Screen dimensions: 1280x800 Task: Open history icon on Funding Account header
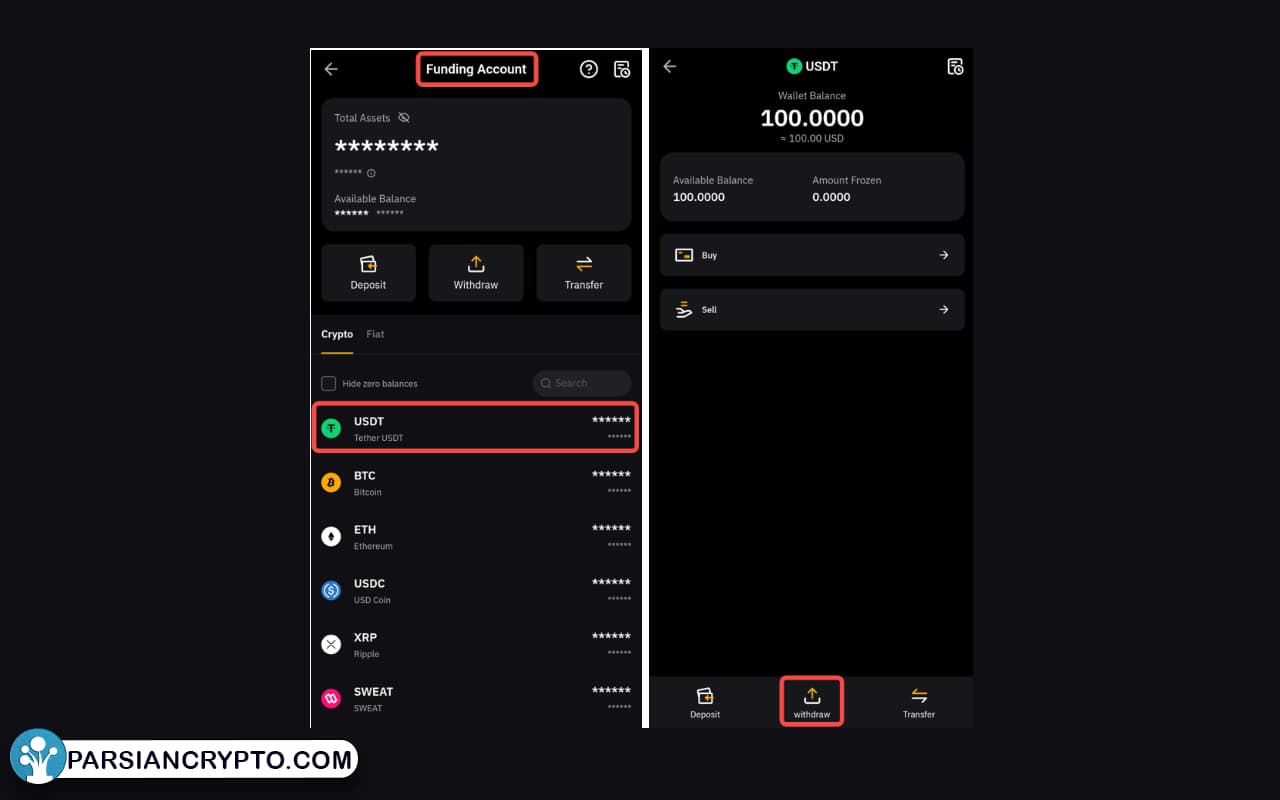pos(622,69)
